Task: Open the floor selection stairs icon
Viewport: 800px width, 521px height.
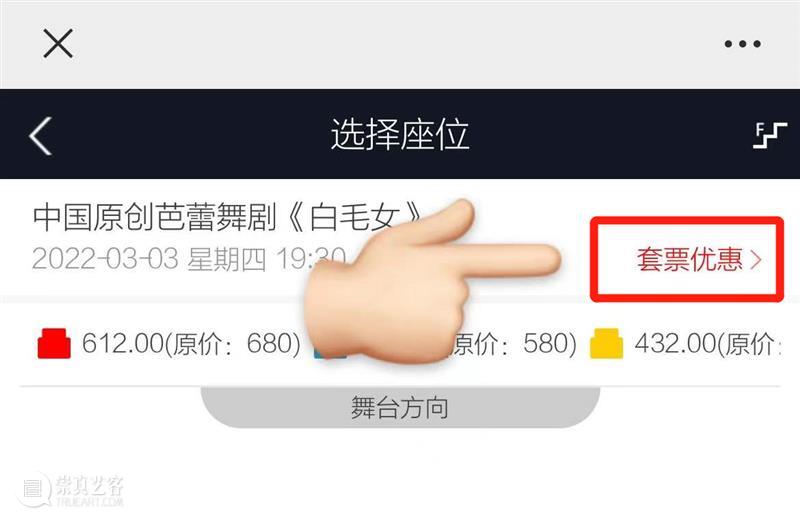Action: [769, 135]
